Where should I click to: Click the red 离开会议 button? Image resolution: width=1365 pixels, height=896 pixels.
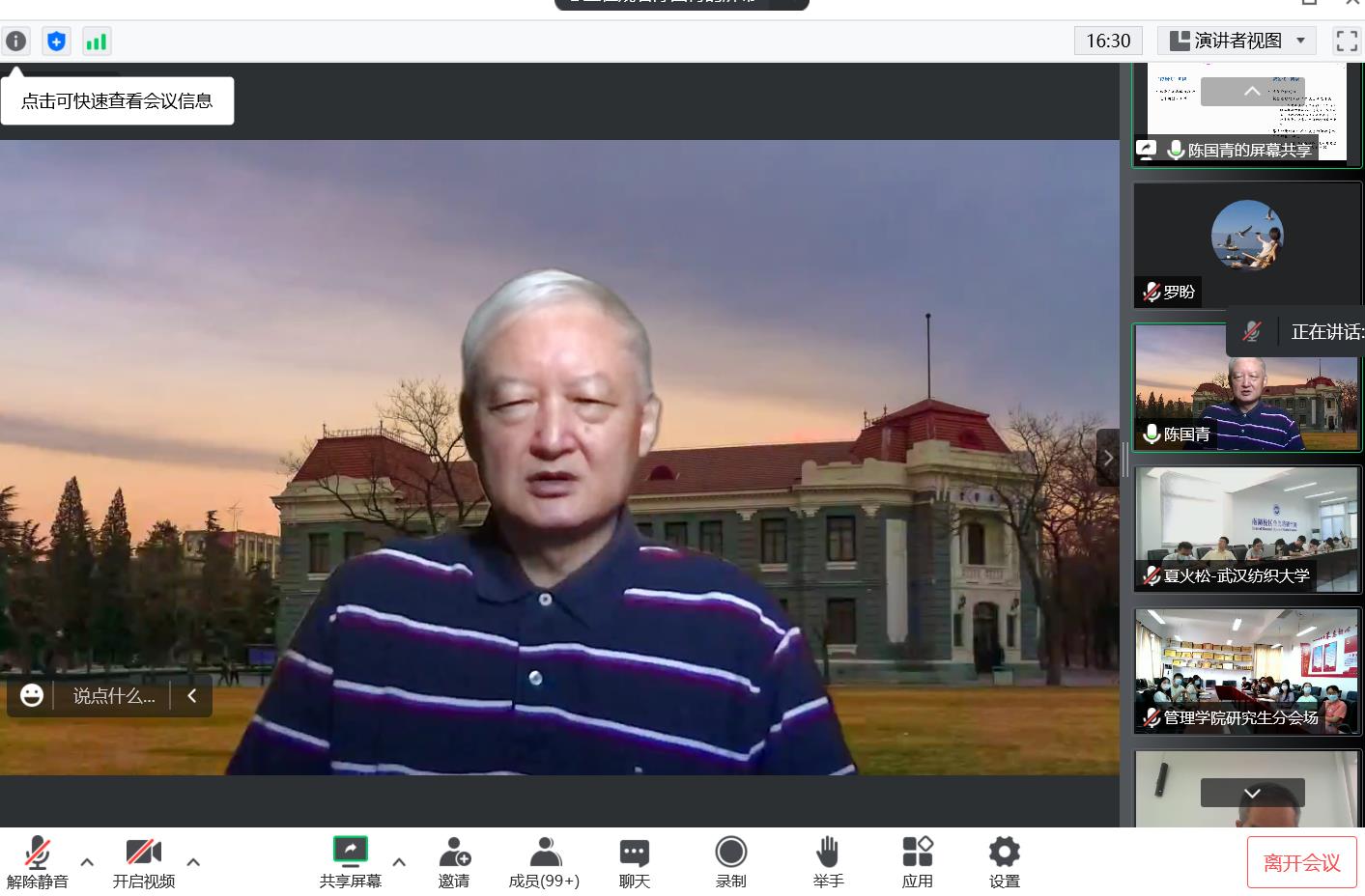tap(1301, 862)
